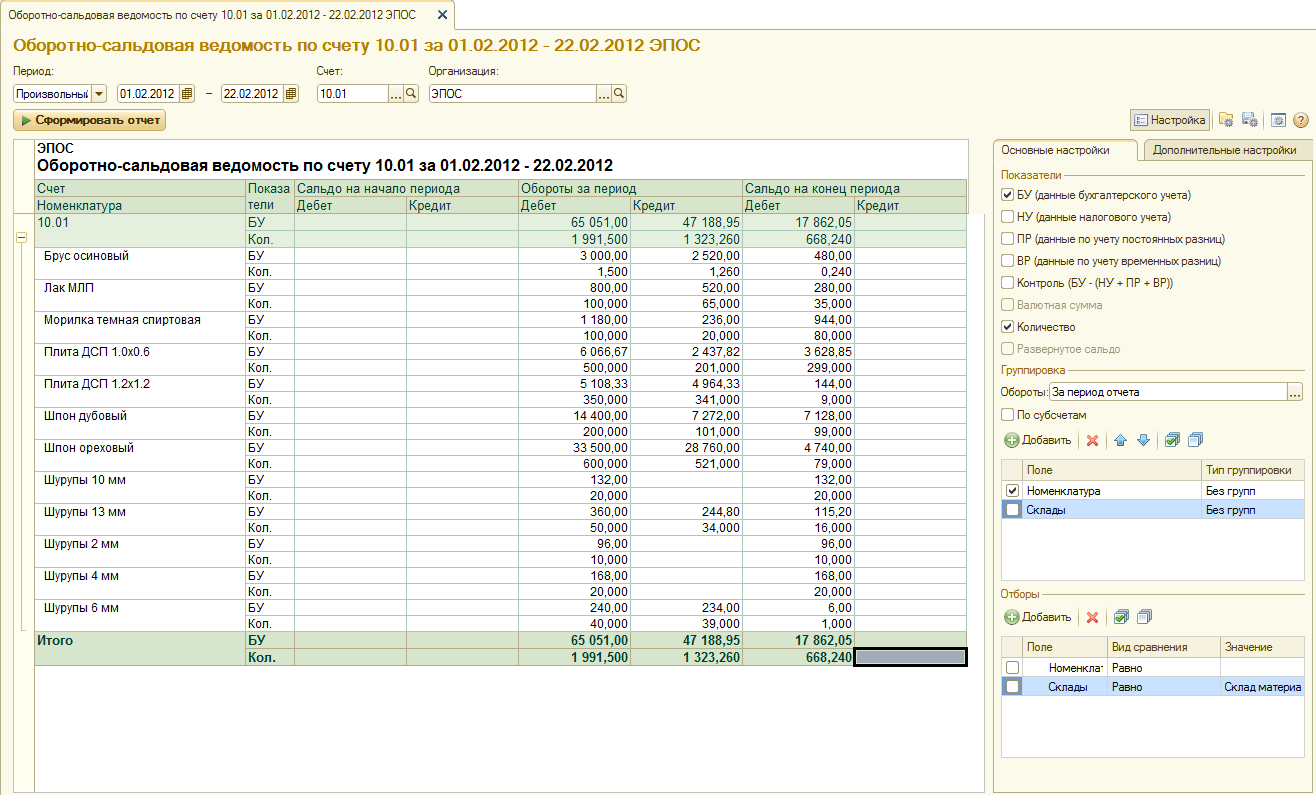This screenshot has height=795, width=1316.
Task: Click save settings diskette icon
Action: click(x=1249, y=120)
